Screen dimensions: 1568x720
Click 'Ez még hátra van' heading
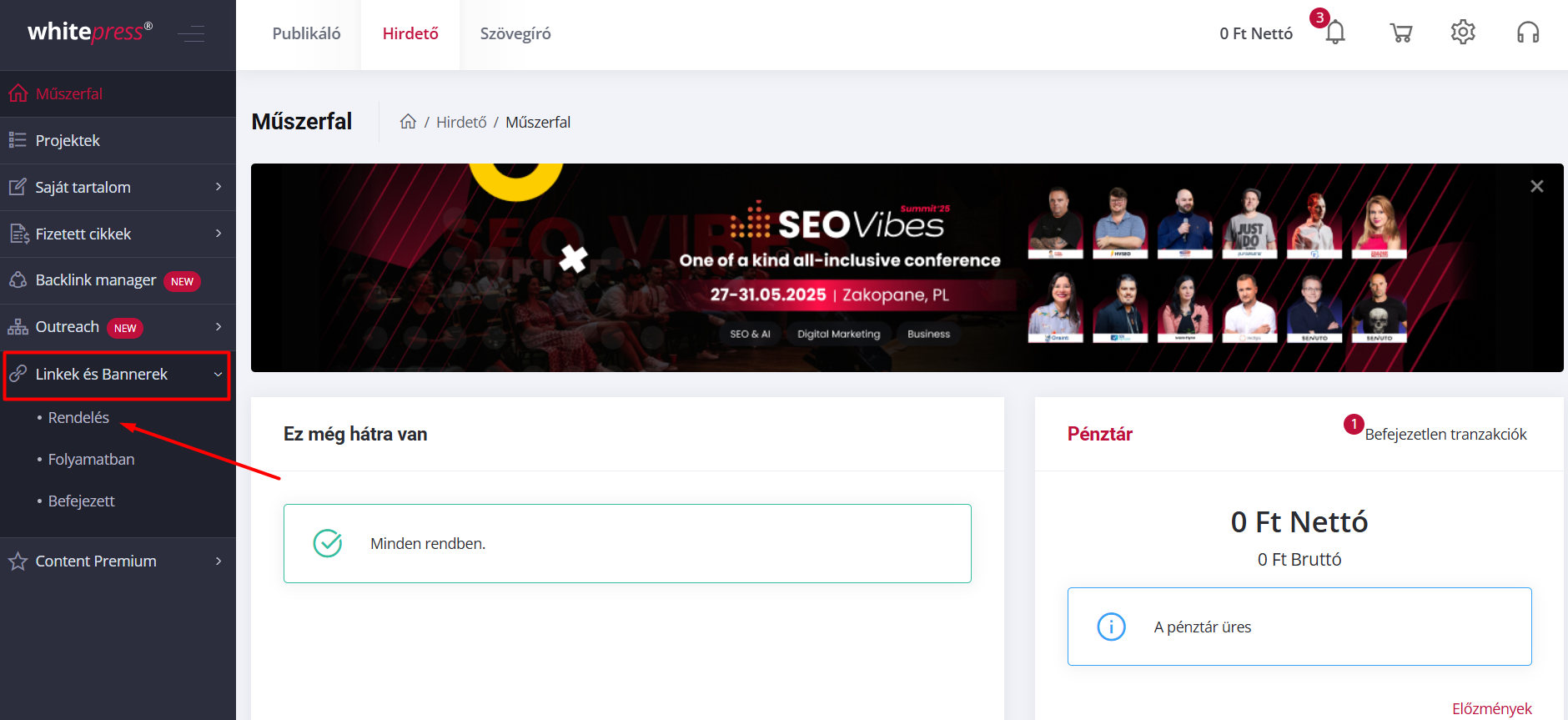click(x=355, y=434)
